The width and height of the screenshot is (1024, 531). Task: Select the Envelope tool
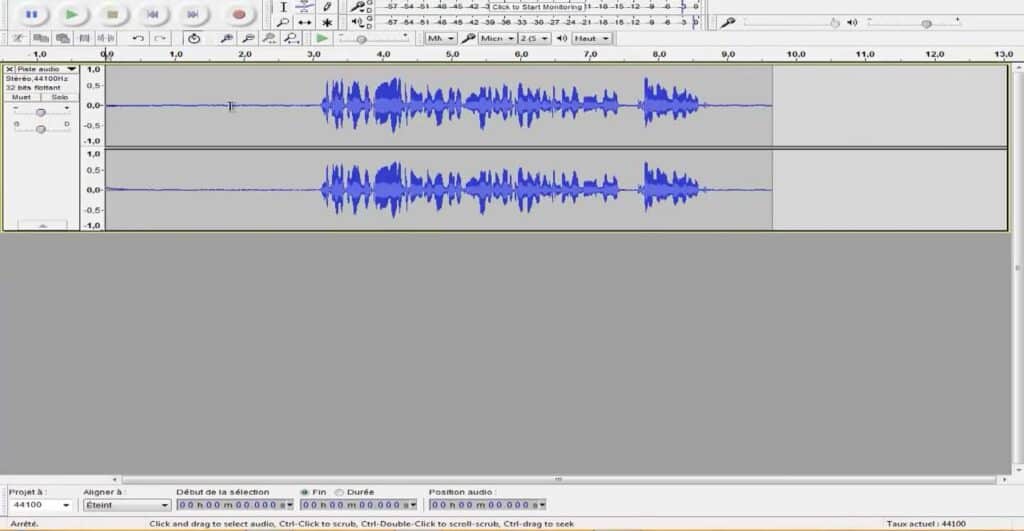(x=304, y=7)
